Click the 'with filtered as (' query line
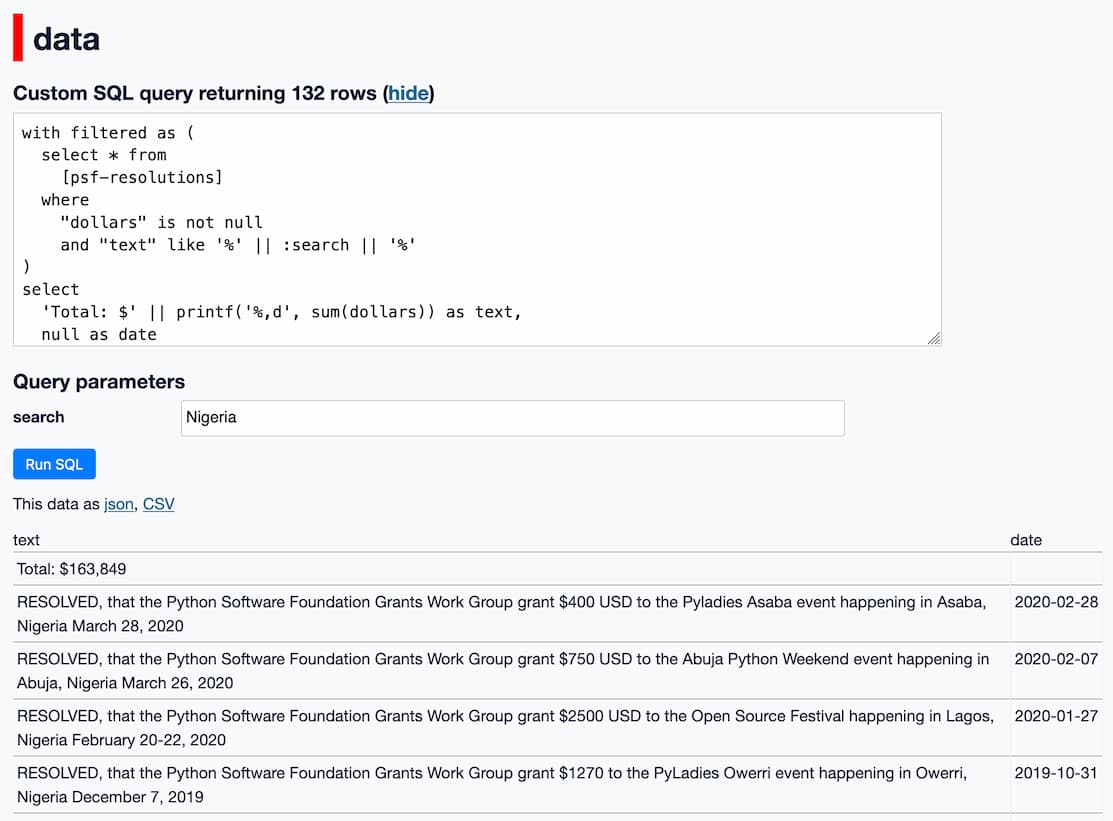 pos(108,133)
